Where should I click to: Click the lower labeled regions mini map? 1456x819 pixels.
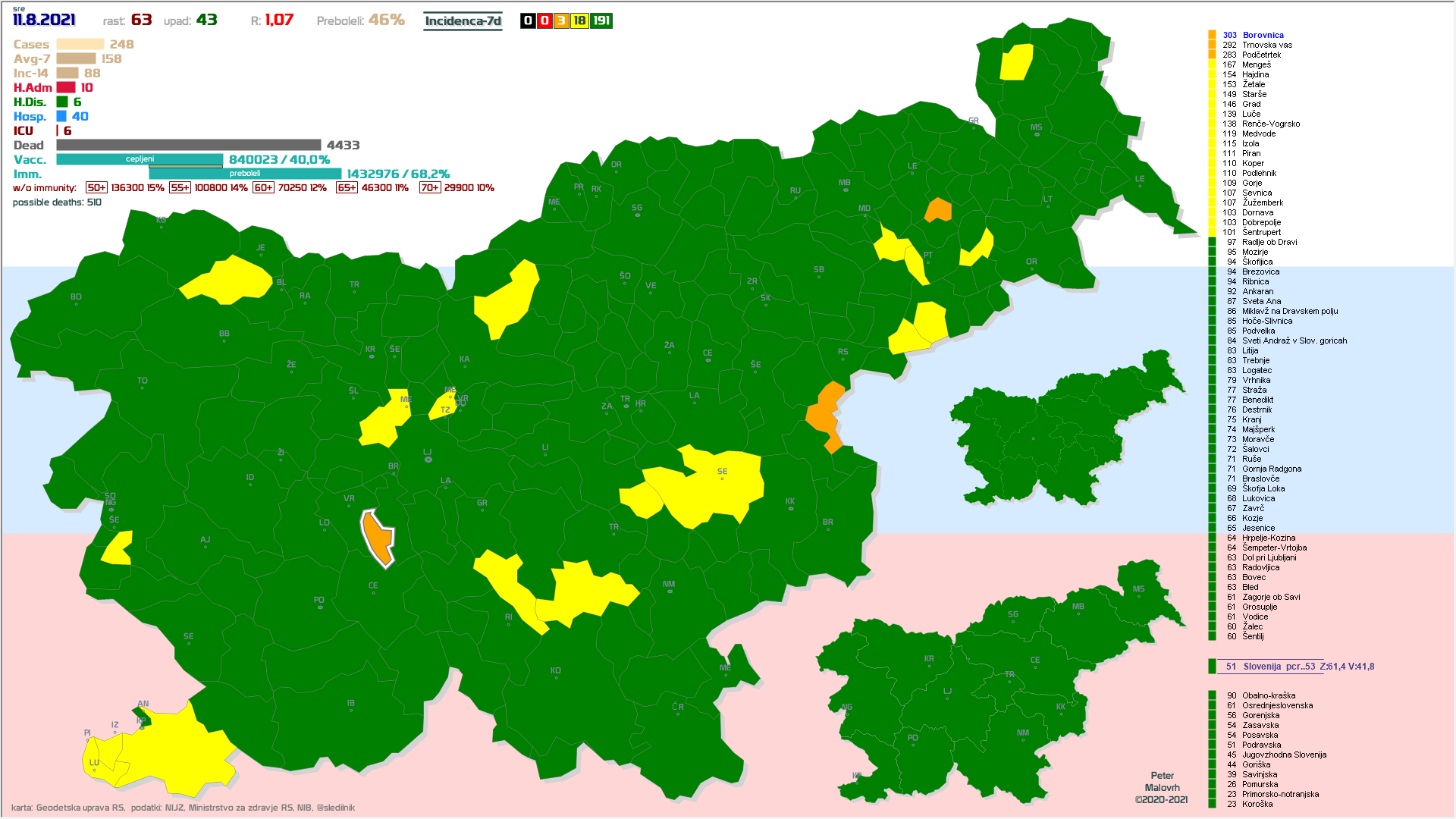(x=1001, y=682)
